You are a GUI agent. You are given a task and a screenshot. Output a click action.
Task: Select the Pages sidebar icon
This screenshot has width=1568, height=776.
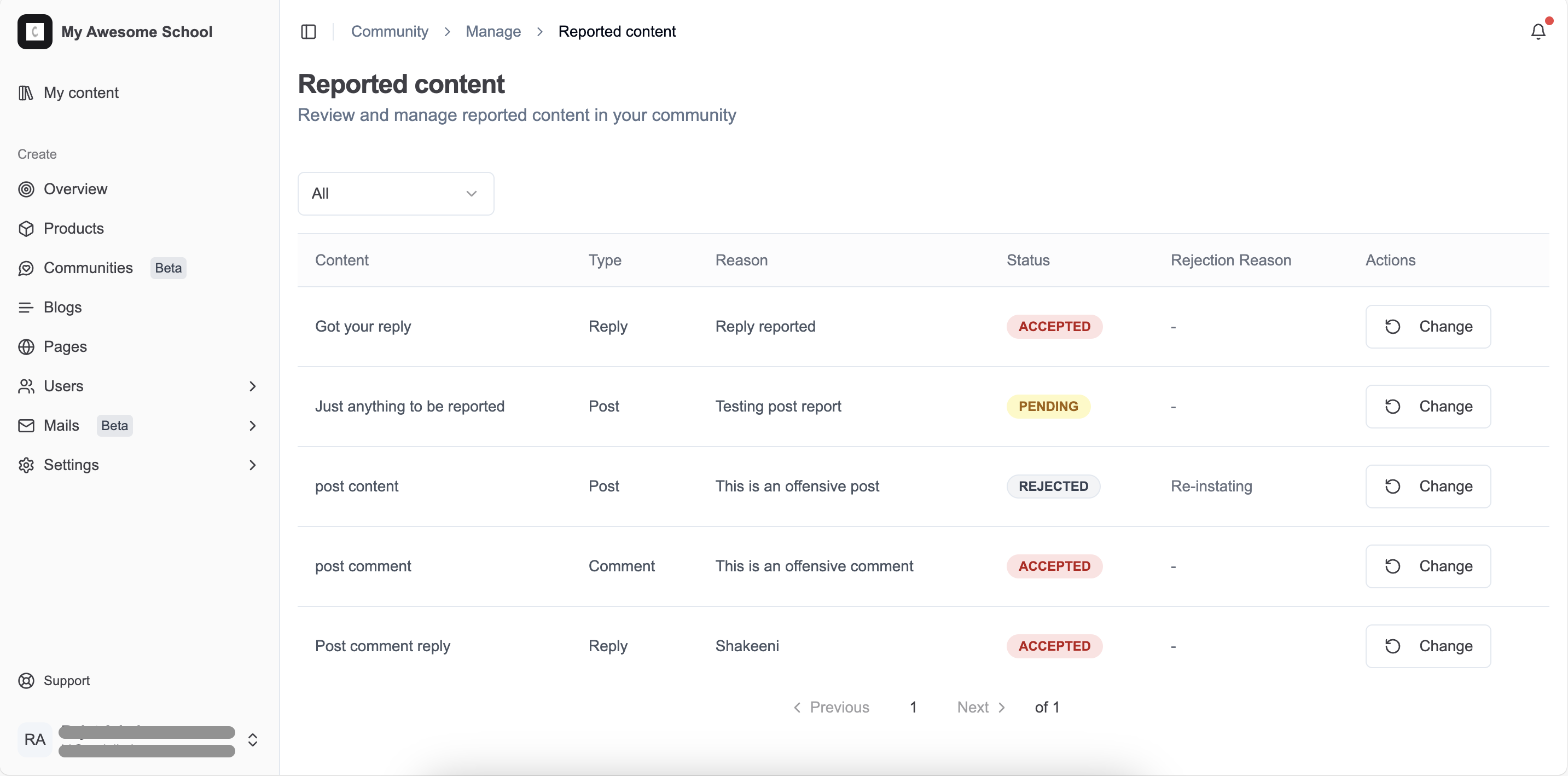pos(26,346)
